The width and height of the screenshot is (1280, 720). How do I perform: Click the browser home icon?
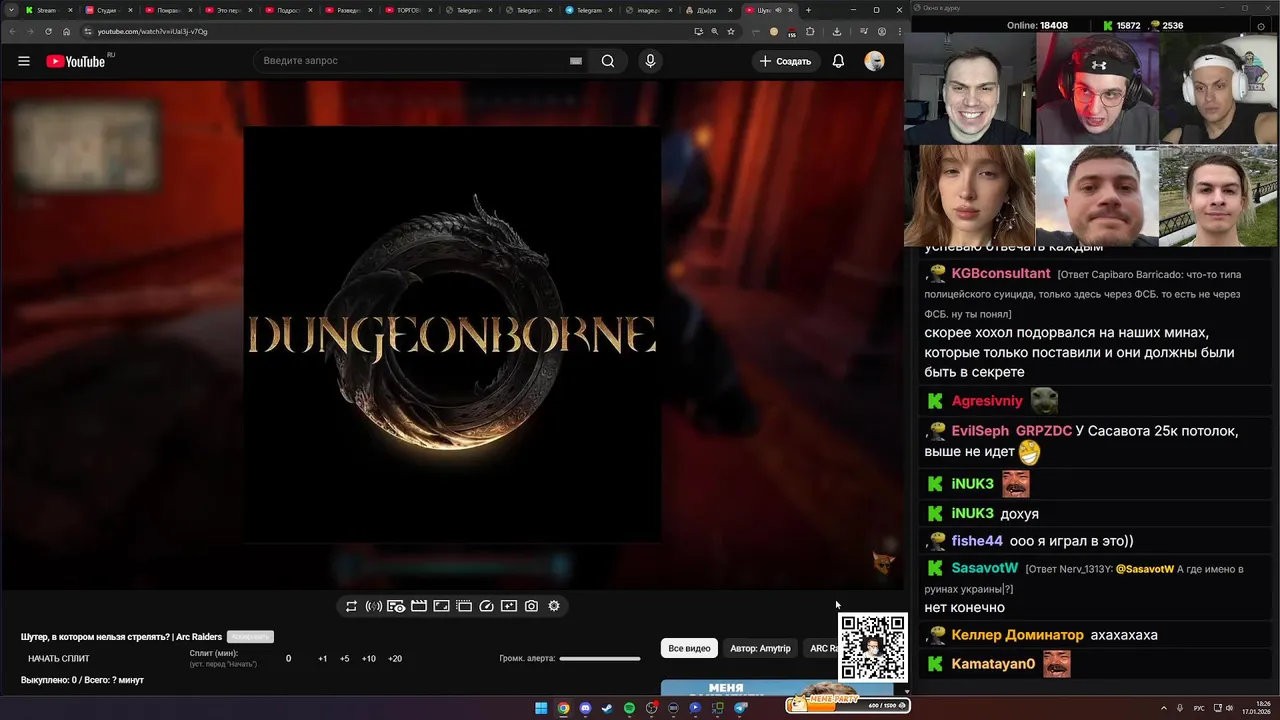[67, 31]
